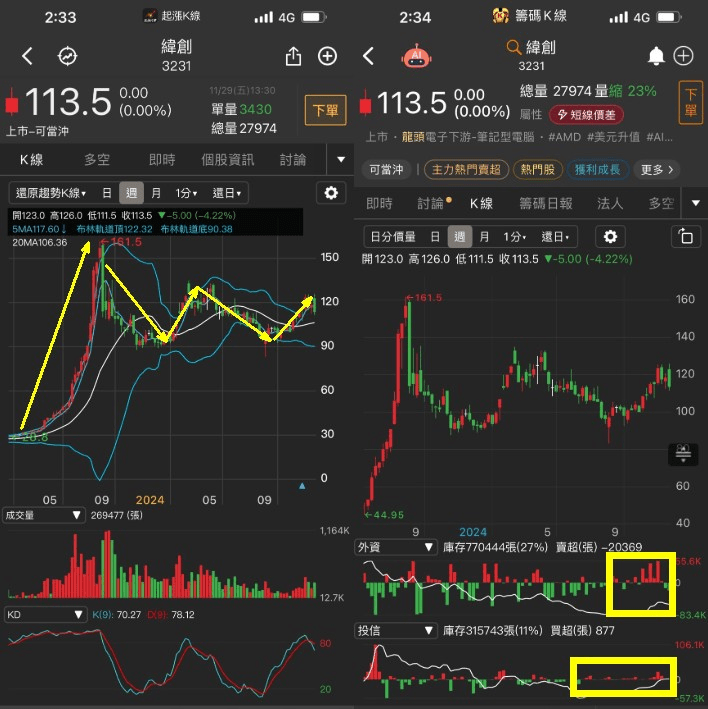The height and width of the screenshot is (709, 708).
Task: Select 日 period in right chart
Action: (435, 236)
